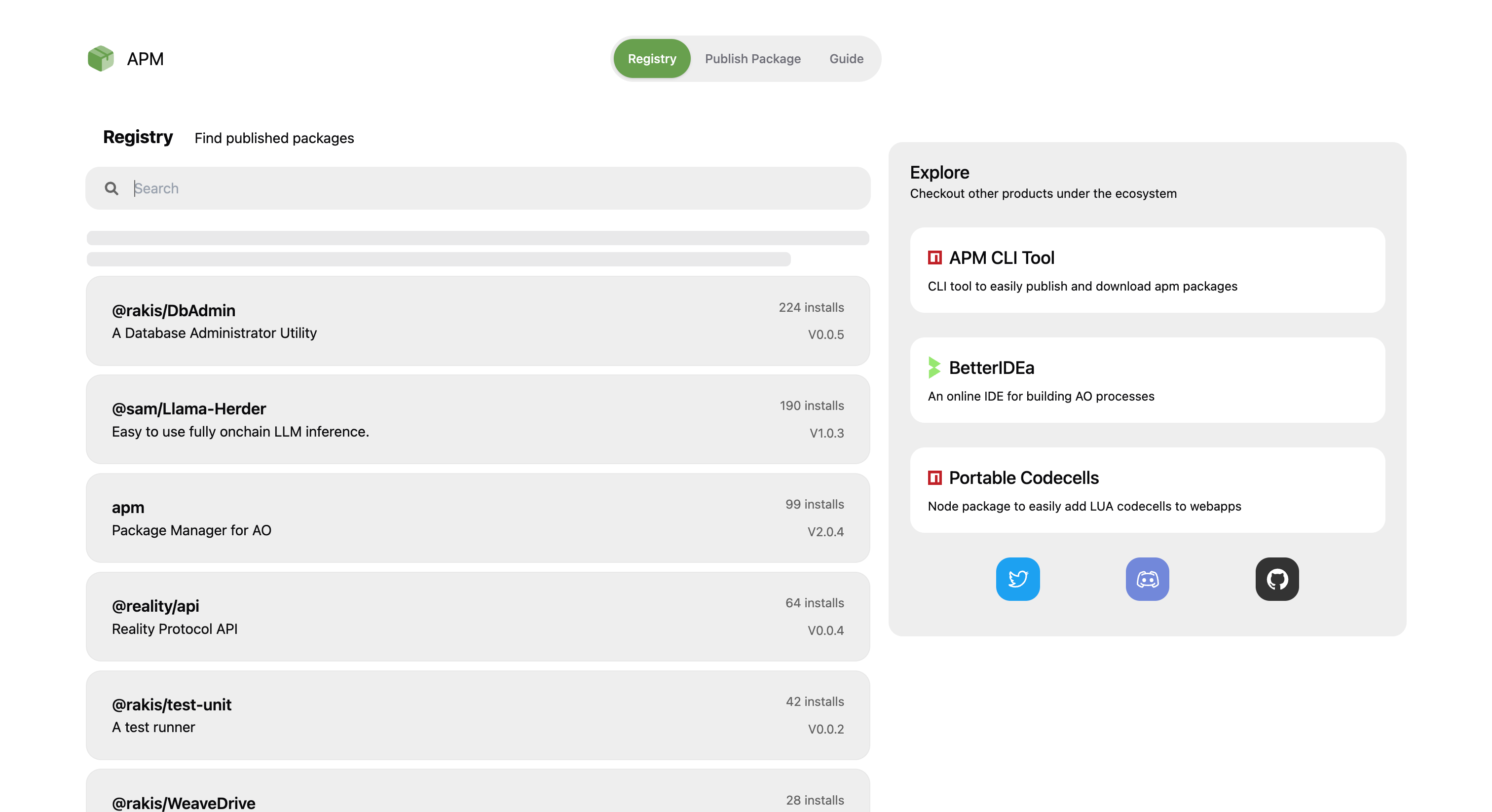Click the 'Reality Protocol API' description
1492x812 pixels.
[x=174, y=629]
